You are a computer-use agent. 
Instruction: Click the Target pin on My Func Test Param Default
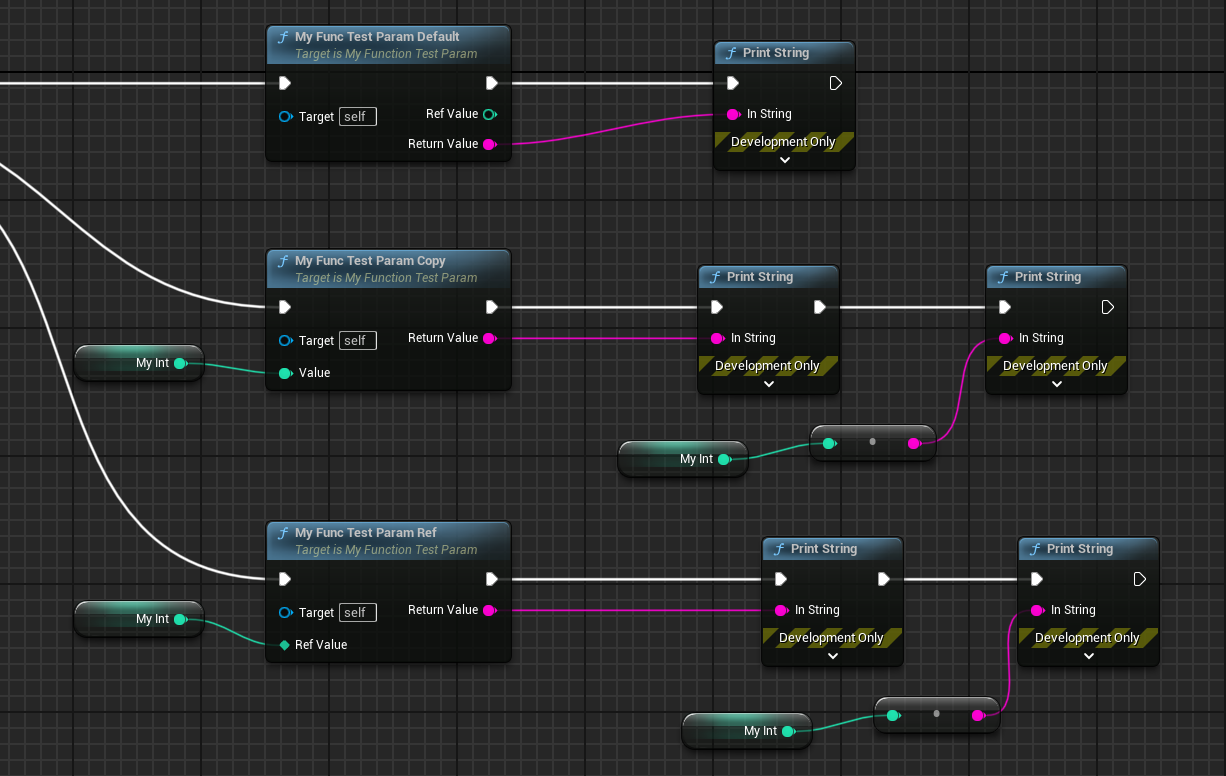(285, 117)
